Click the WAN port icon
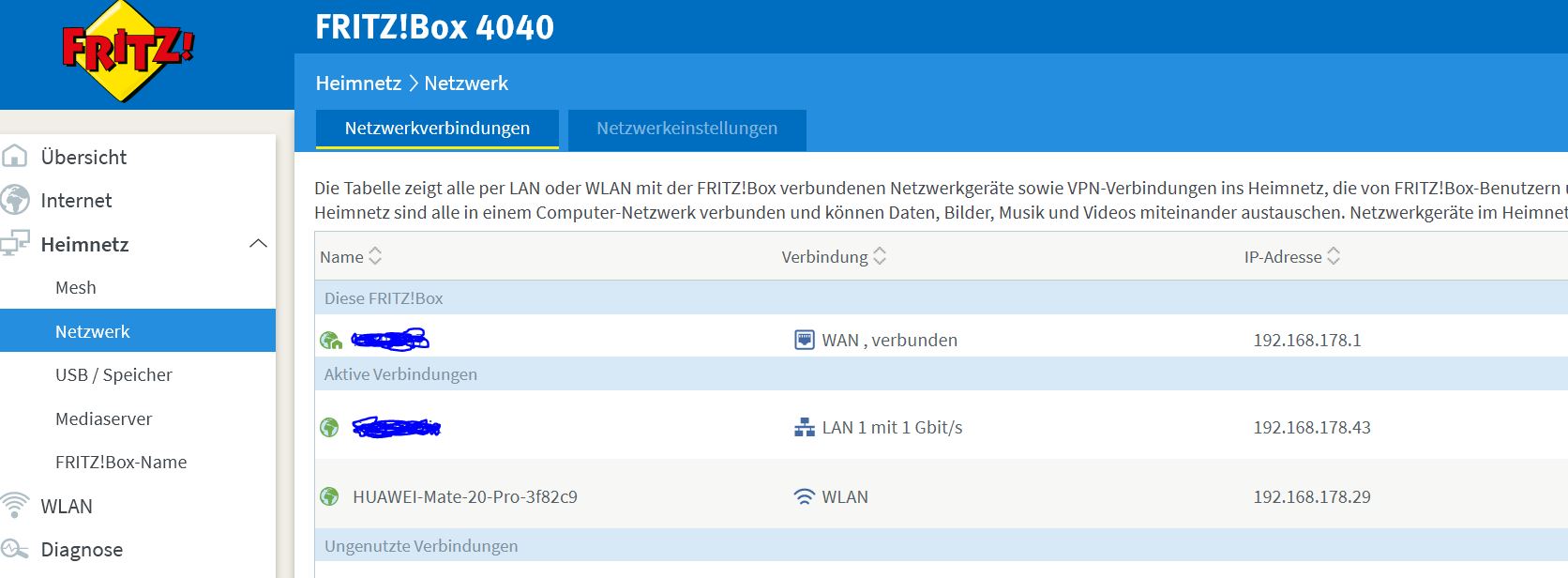1568x578 pixels. (x=805, y=340)
